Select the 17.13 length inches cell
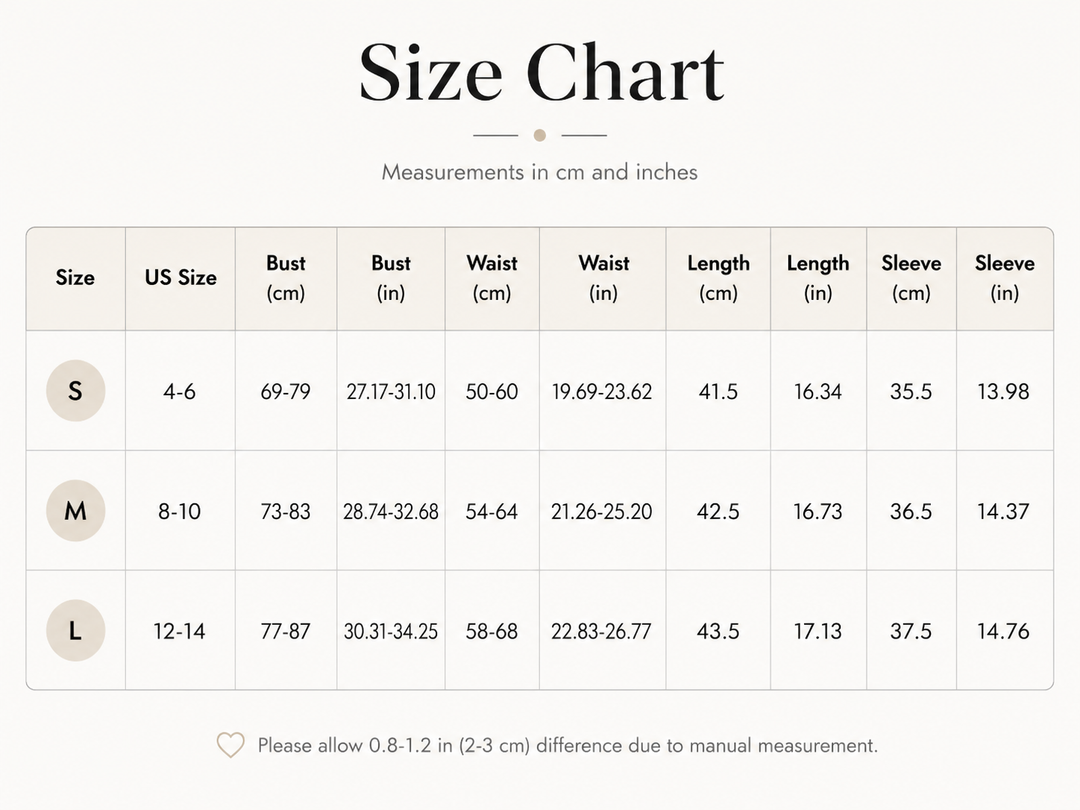Screen dimensions: 1080x810 click(x=818, y=631)
